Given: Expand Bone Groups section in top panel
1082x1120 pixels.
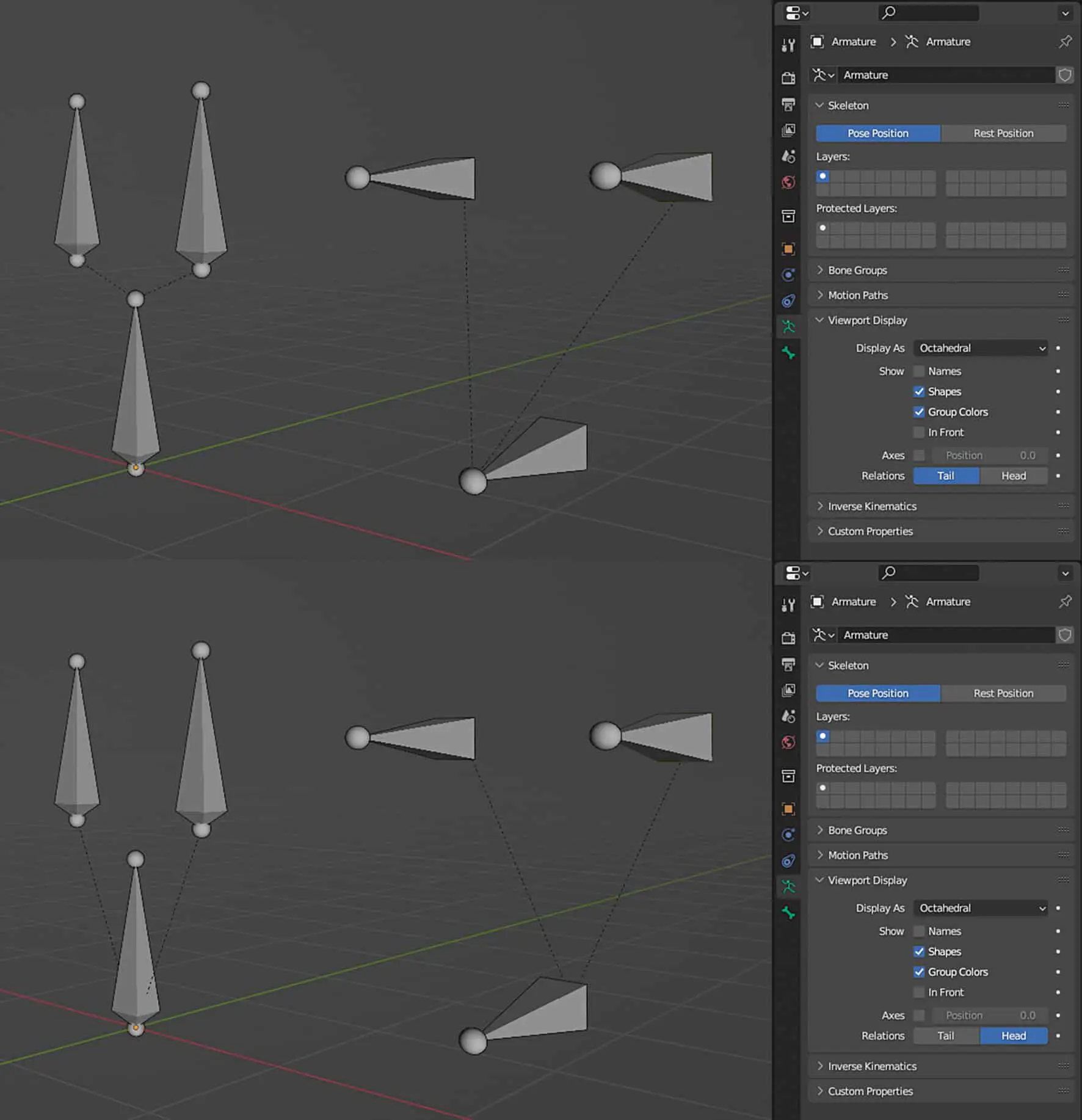Looking at the screenshot, I should point(857,270).
